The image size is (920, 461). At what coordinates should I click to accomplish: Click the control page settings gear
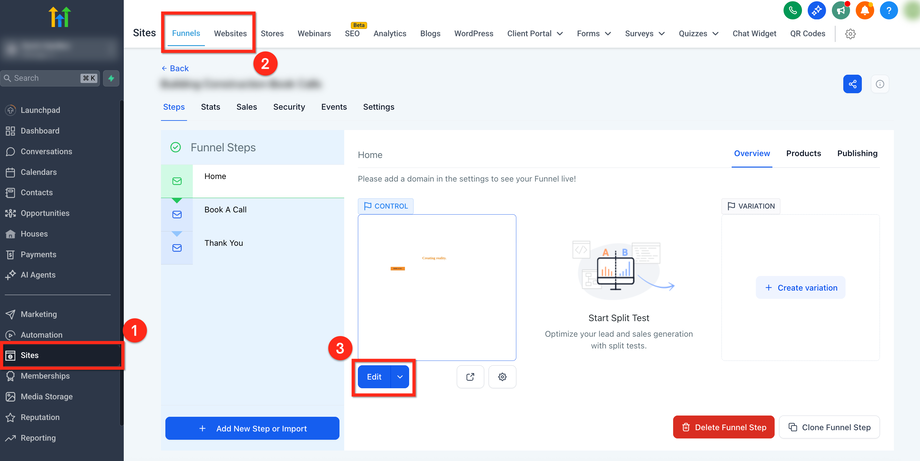(502, 377)
